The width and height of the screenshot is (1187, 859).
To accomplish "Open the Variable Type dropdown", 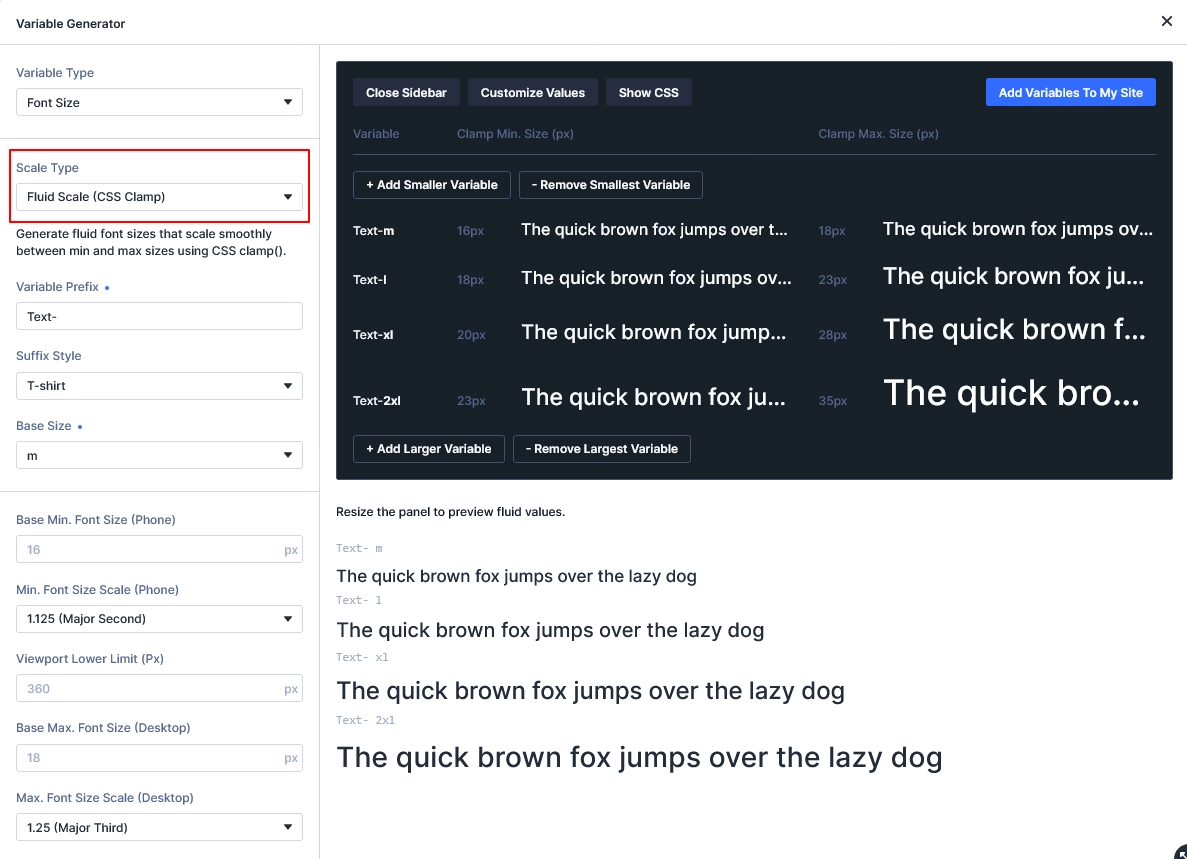I will [x=159, y=102].
